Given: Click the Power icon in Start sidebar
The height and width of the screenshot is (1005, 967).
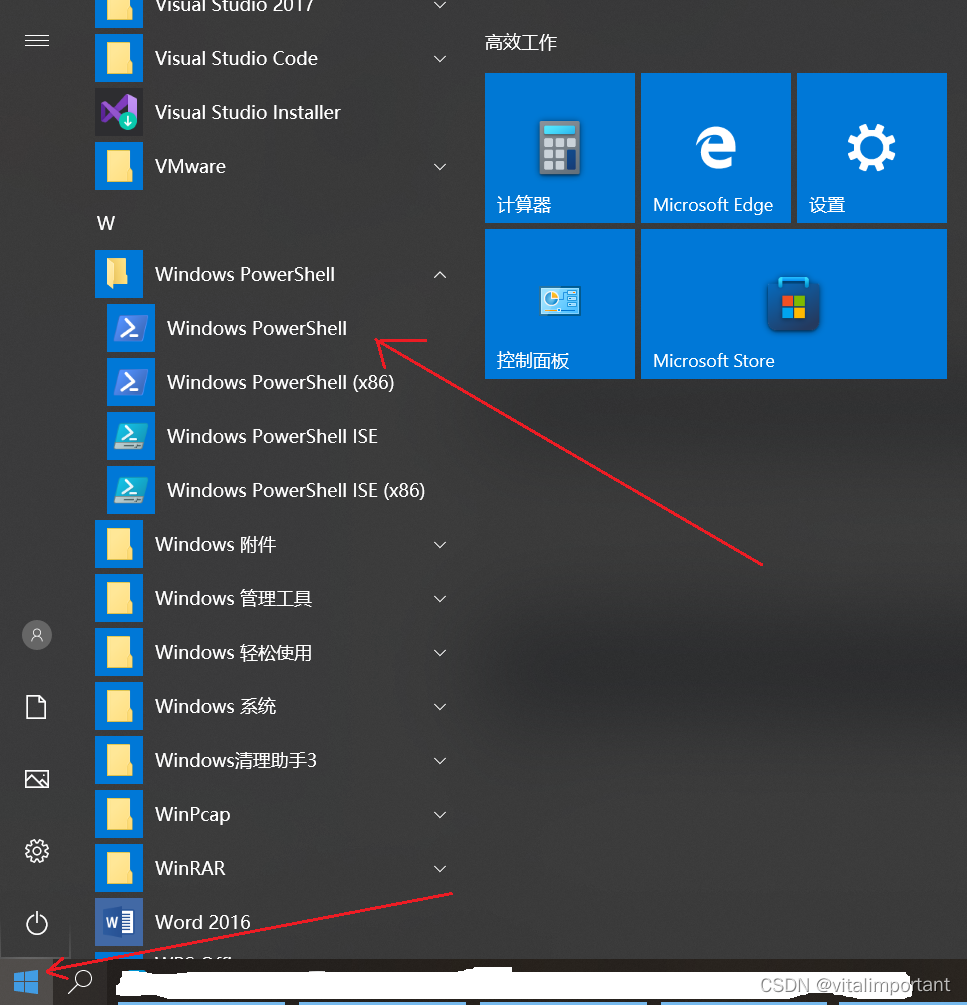Looking at the screenshot, I should pyautogui.click(x=37, y=924).
